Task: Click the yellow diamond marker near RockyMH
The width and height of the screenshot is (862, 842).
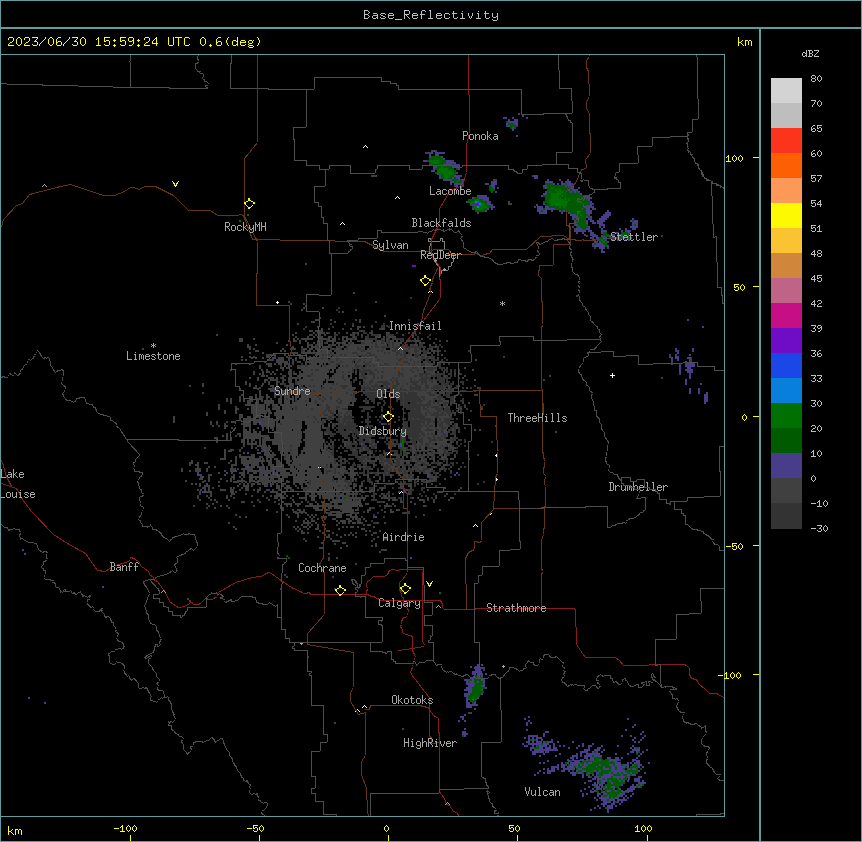Action: point(249,204)
